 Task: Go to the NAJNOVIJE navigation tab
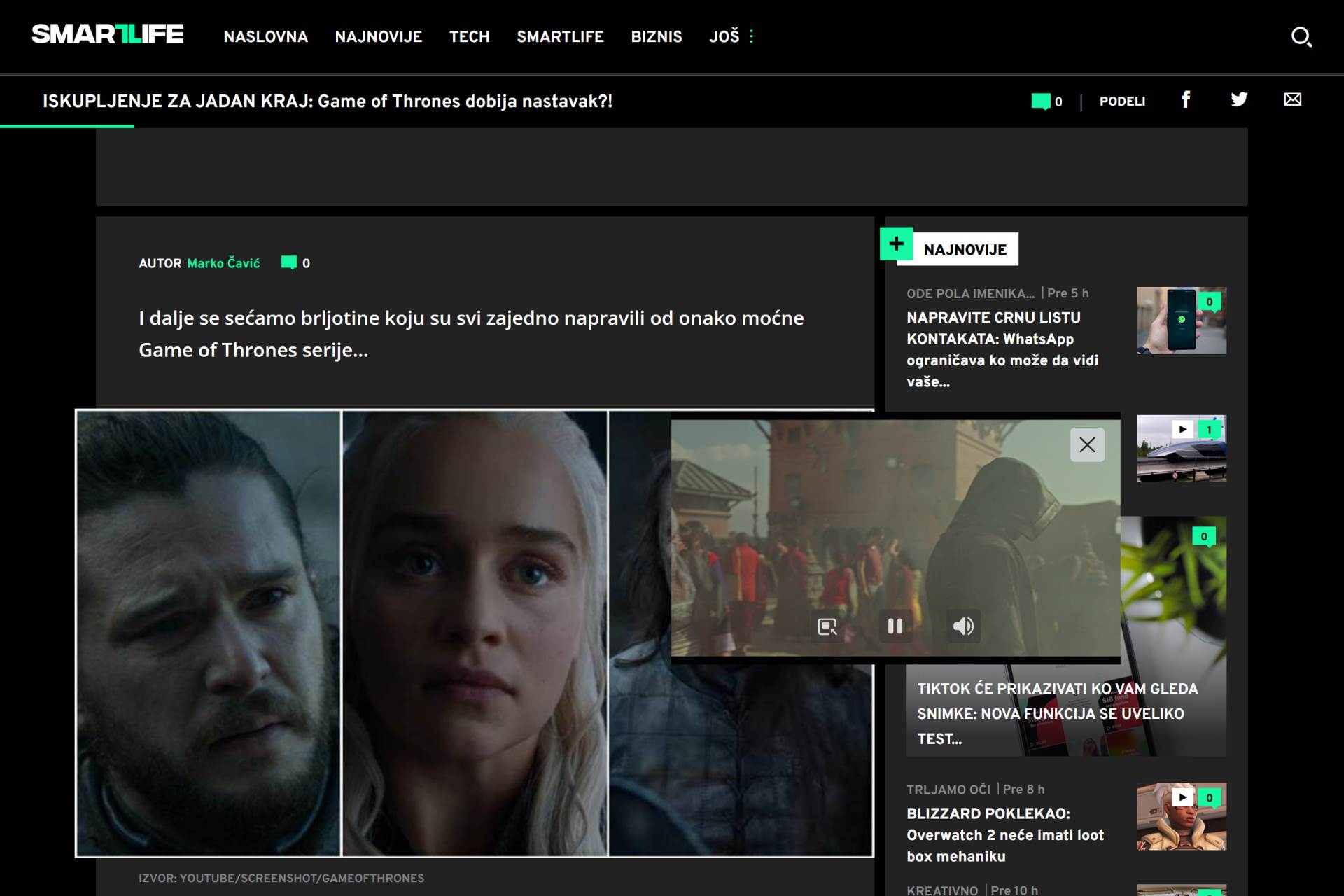(378, 36)
